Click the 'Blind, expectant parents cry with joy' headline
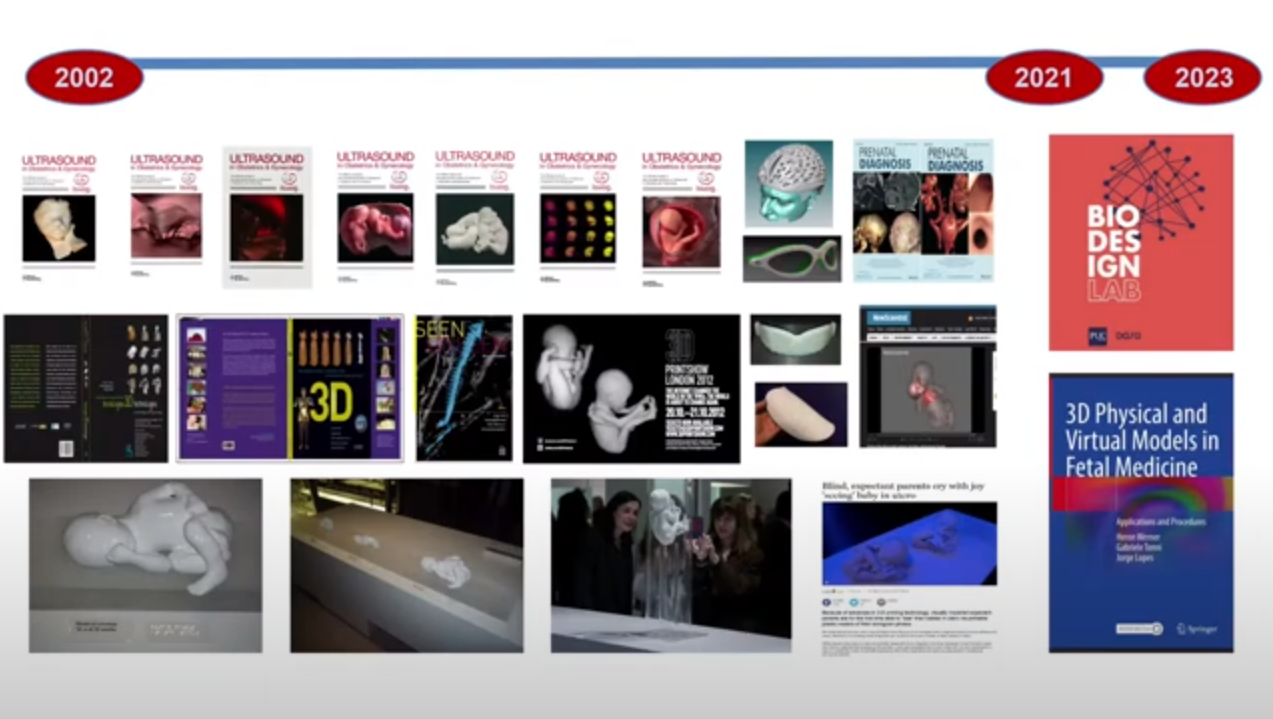The height and width of the screenshot is (719, 1273). pos(904,490)
